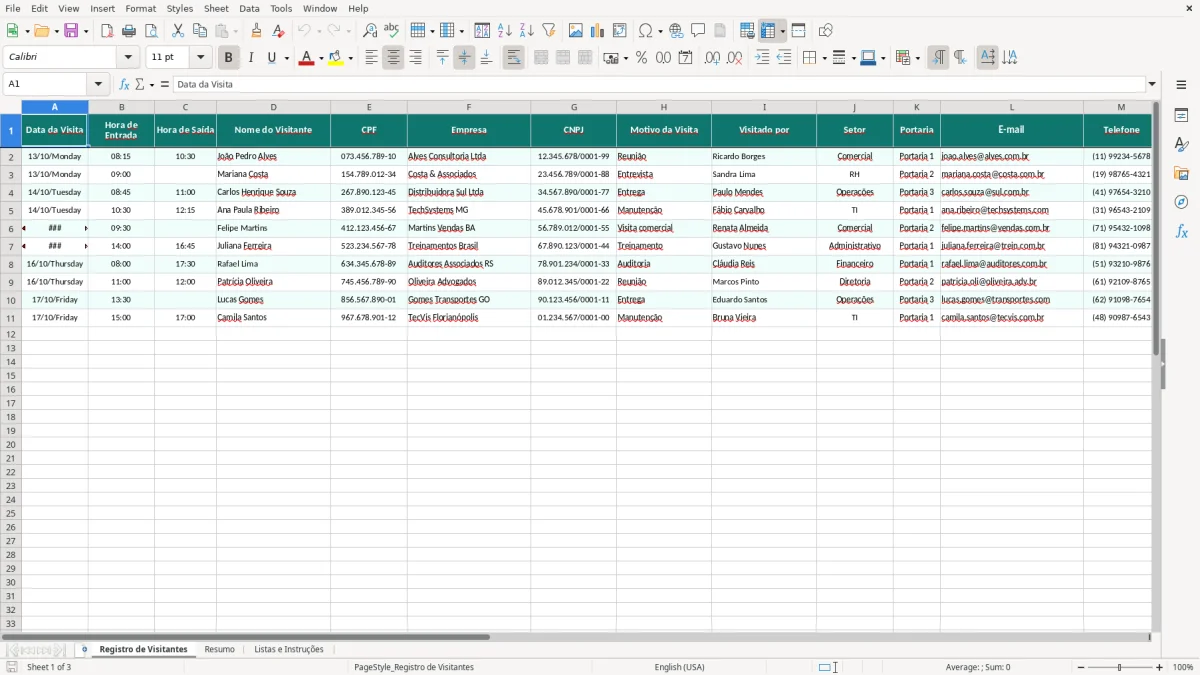
Task: Delete a decimal place
Action: [734, 58]
